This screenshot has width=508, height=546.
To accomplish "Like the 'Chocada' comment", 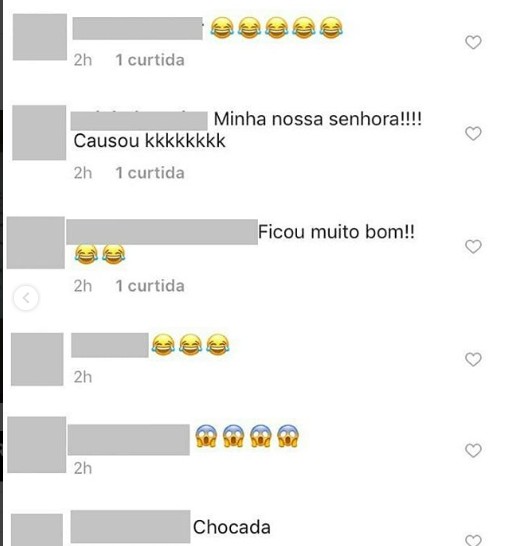I will point(473,540).
